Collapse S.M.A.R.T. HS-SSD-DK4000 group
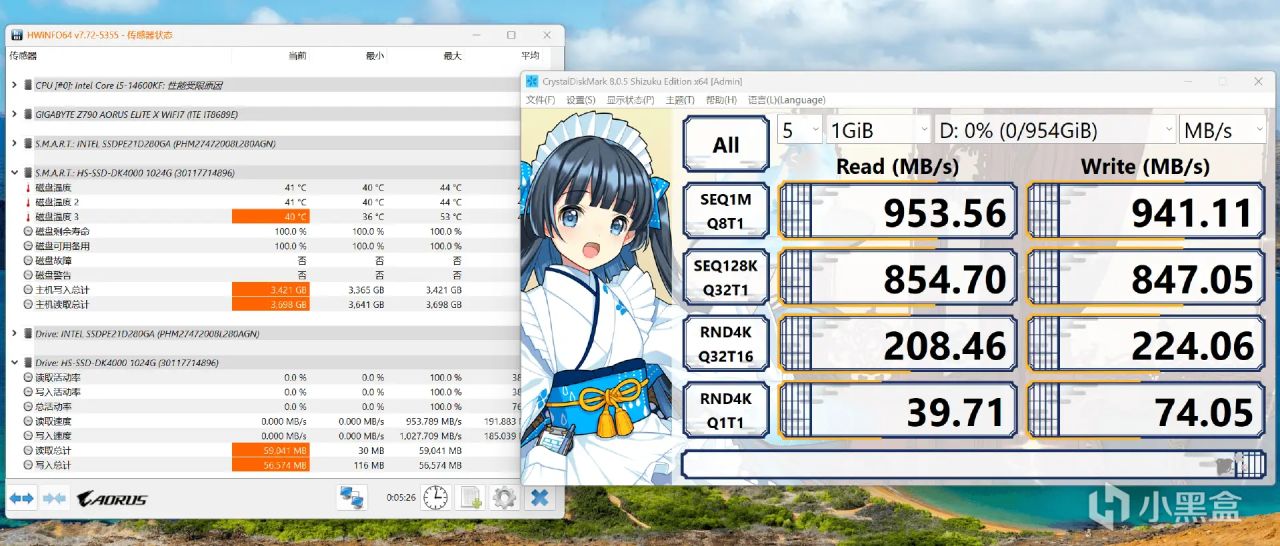The height and width of the screenshot is (546, 1280). click(14, 173)
